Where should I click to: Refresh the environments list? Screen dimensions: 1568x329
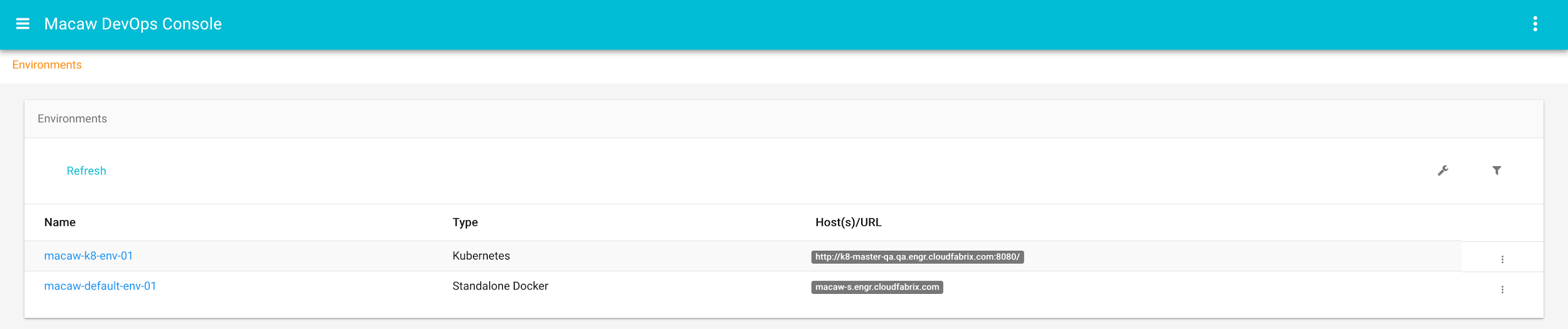86,171
